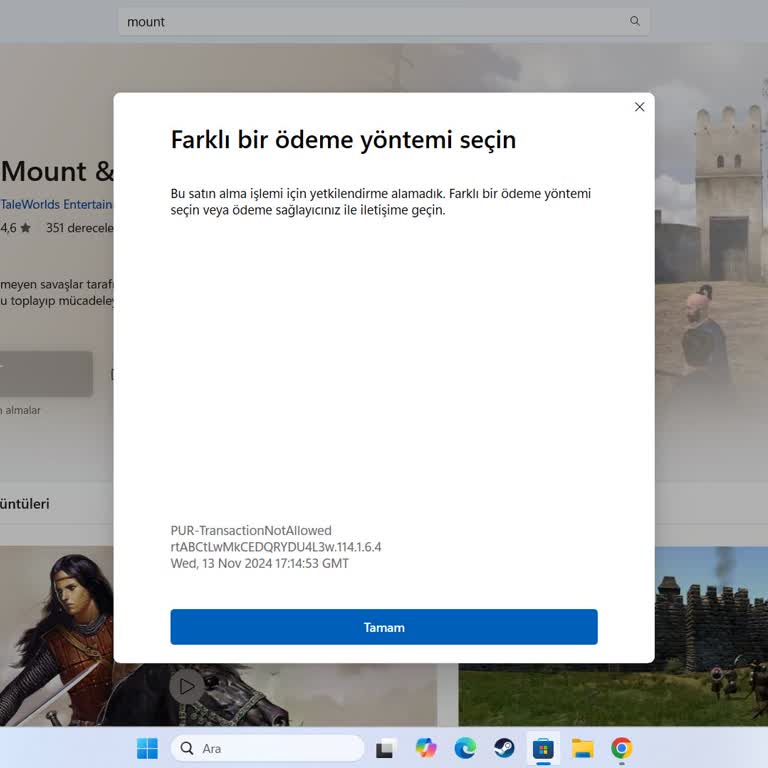This screenshot has height=768, width=768.
Task: Click the Microsoft Store taskbar icon
Action: (543, 748)
